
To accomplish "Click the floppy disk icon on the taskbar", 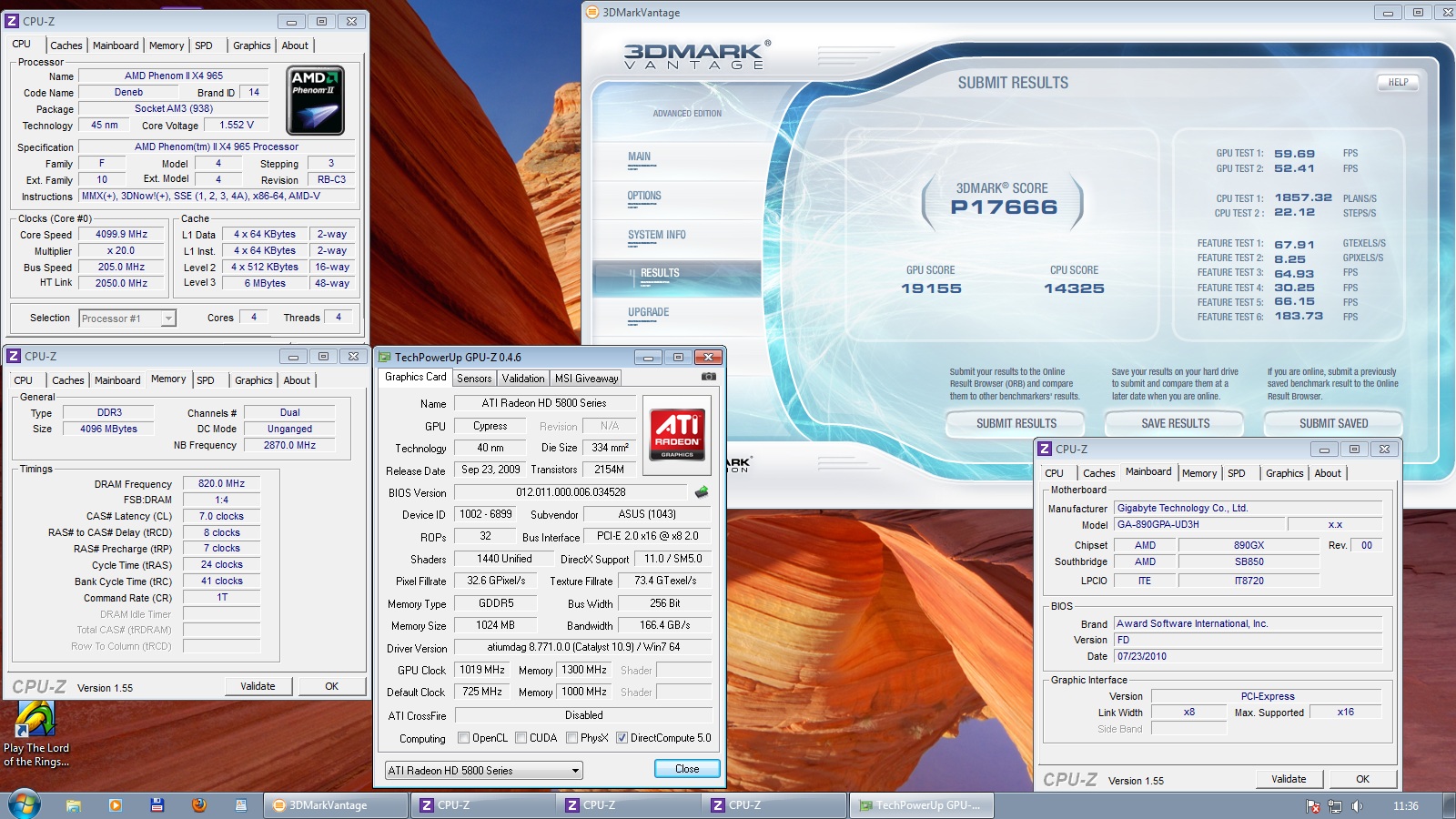I will point(157,805).
